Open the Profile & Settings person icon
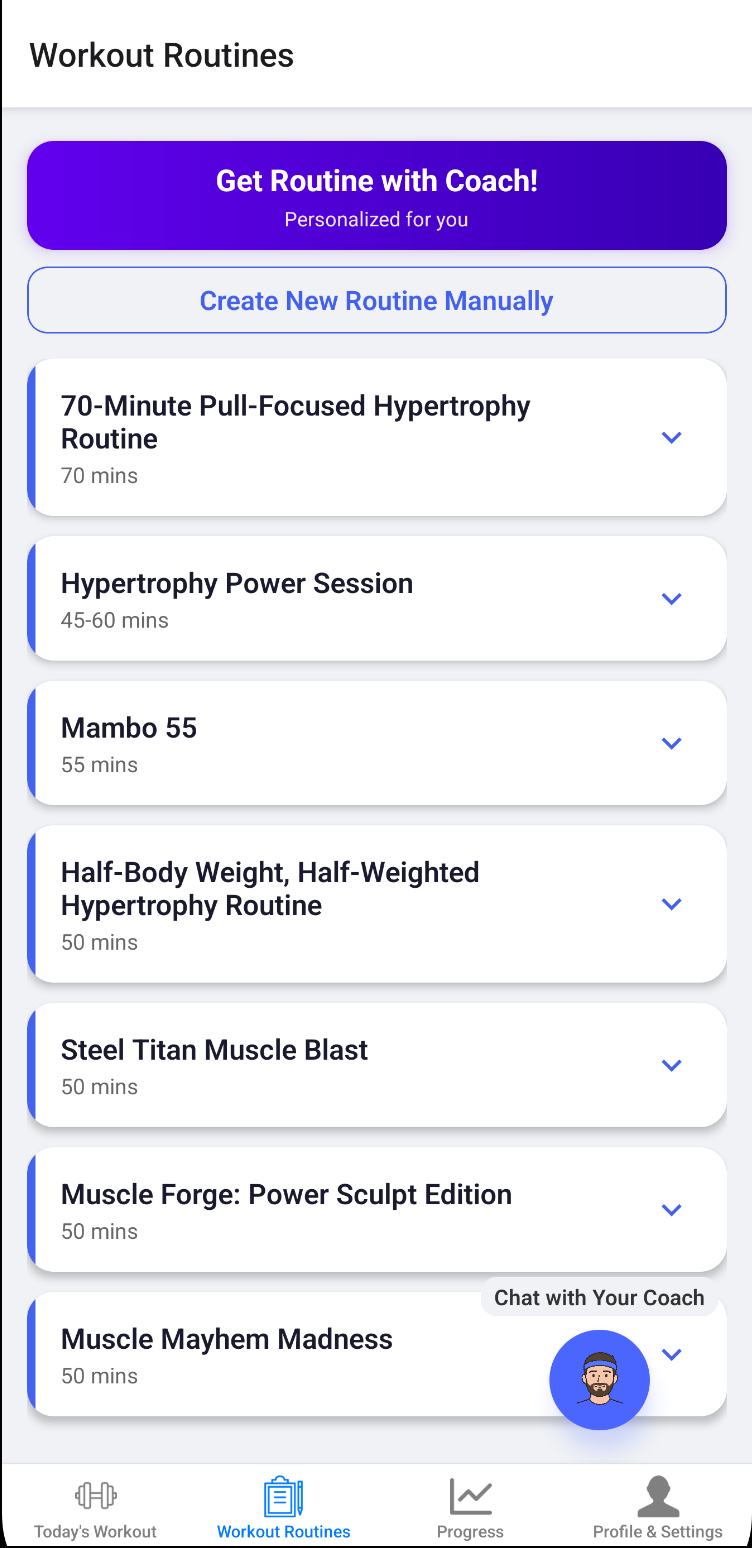Screen dimensions: 752x1548 tap(658, 1497)
